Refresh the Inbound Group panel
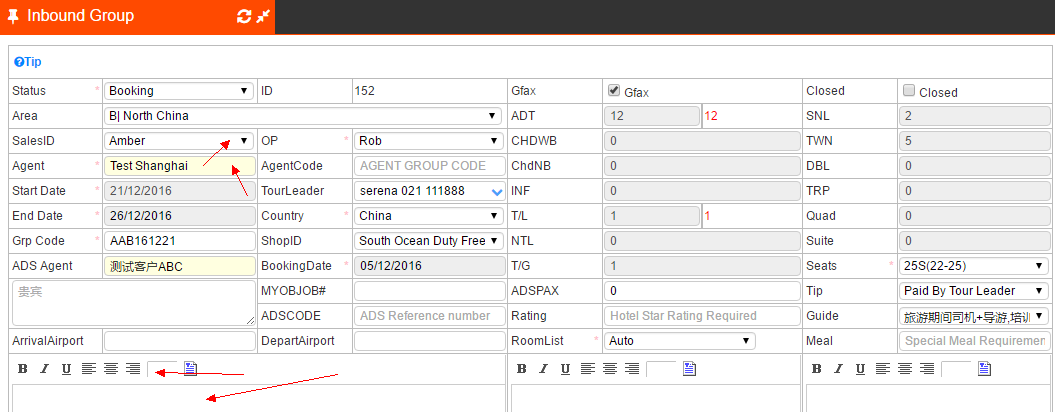The height and width of the screenshot is (412, 1055). pyautogui.click(x=244, y=16)
